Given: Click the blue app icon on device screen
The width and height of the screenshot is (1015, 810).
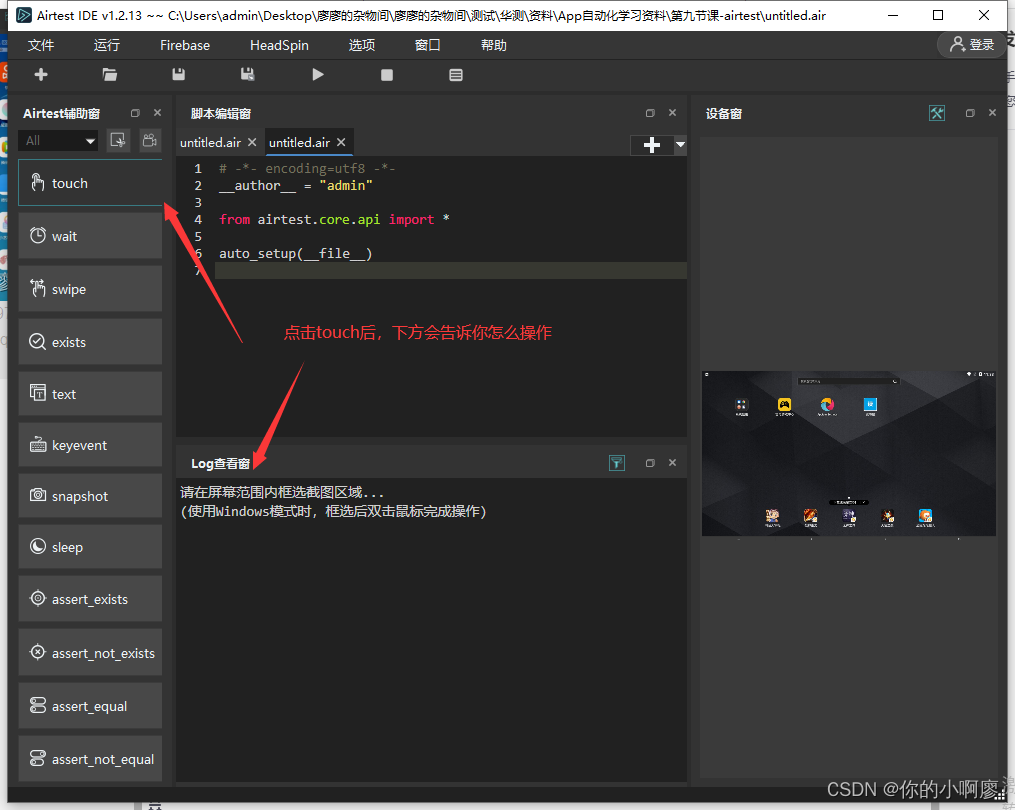Looking at the screenshot, I should [x=870, y=404].
